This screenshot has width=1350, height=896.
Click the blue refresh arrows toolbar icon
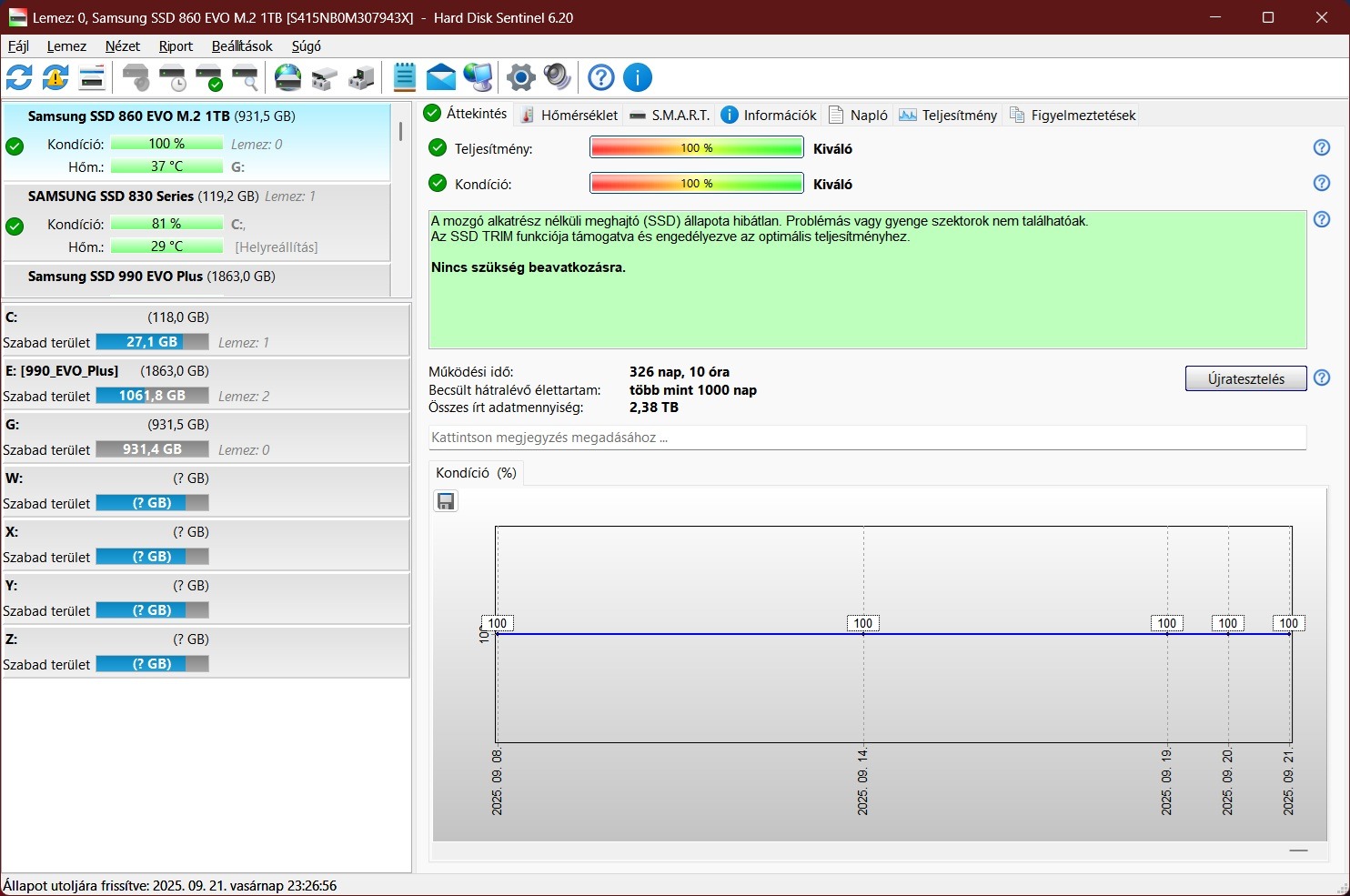[x=19, y=78]
